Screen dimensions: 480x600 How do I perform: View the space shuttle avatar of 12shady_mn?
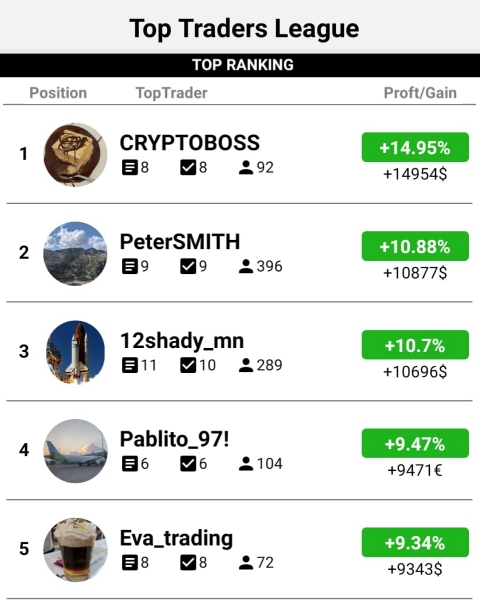(x=75, y=352)
